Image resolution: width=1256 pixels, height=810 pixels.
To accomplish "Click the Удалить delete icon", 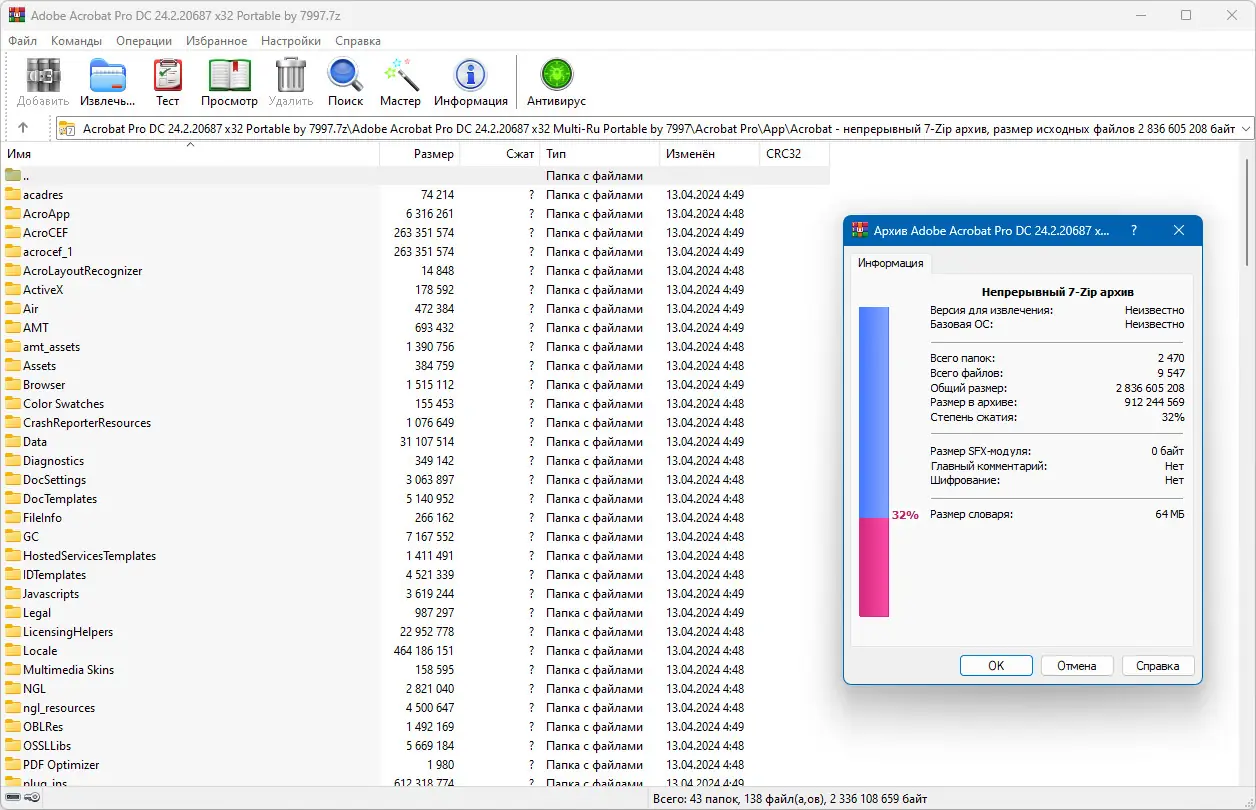I will [290, 75].
